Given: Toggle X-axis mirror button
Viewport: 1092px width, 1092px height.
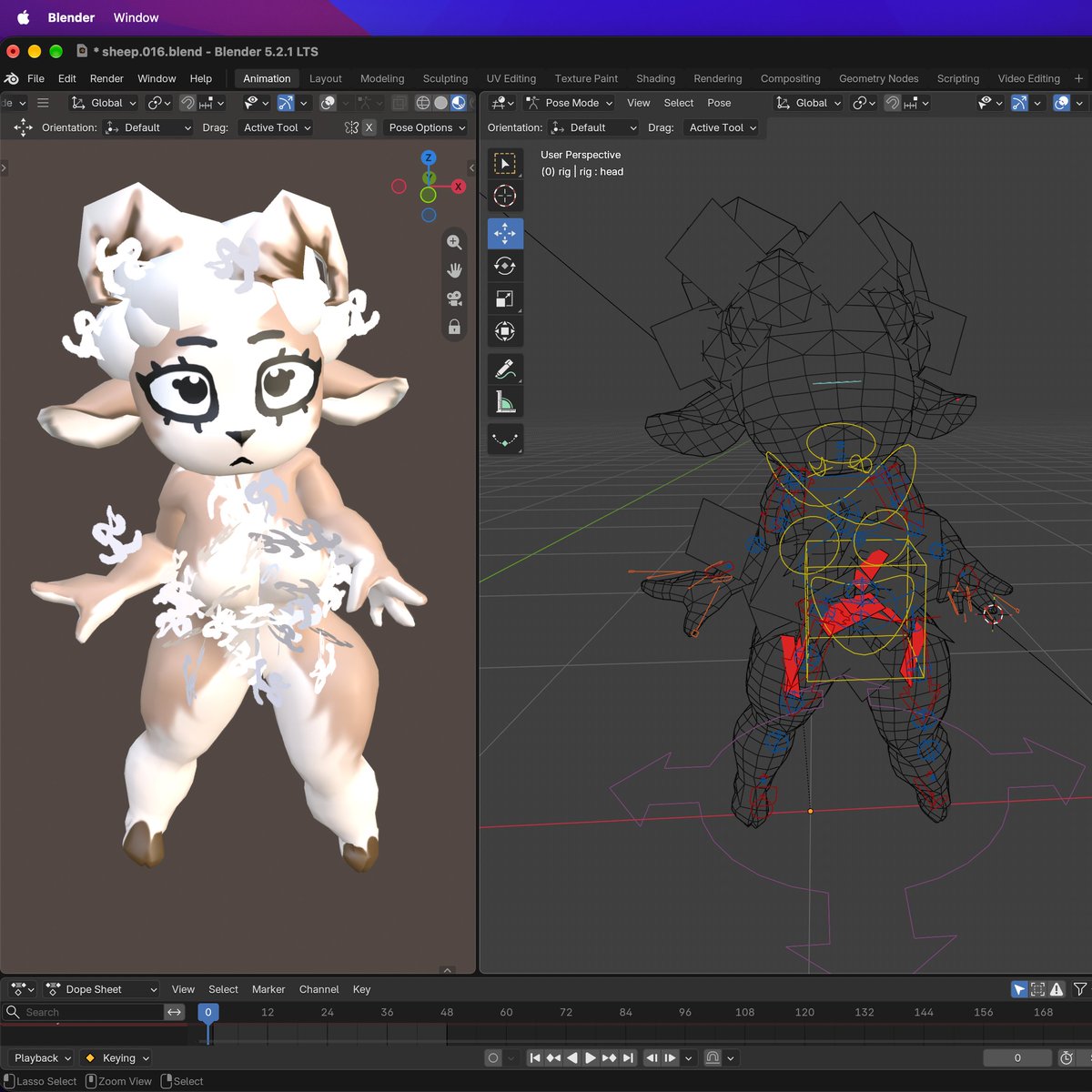Looking at the screenshot, I should coord(369,127).
